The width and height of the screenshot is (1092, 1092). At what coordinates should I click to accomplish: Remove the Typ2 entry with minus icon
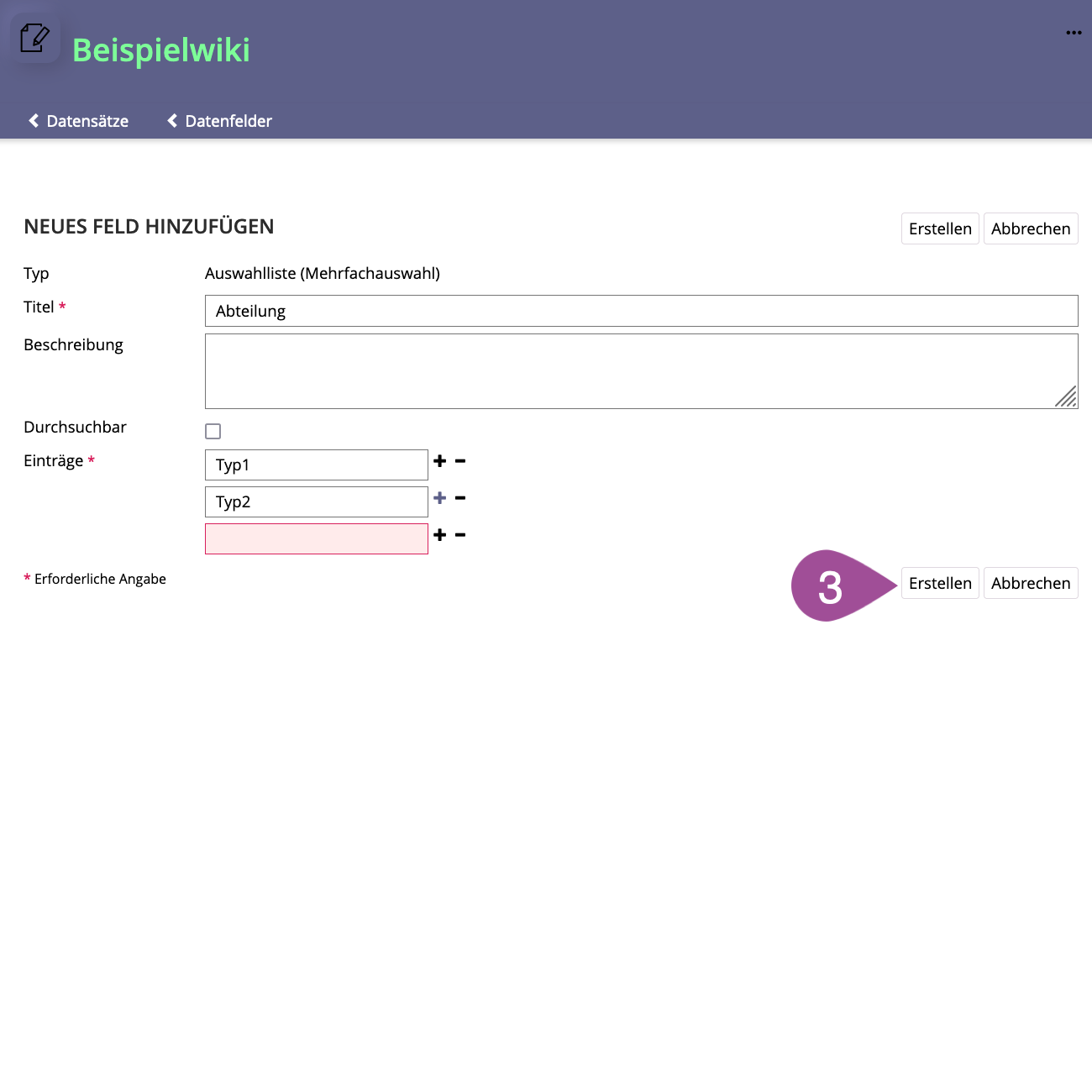pyautogui.click(x=460, y=498)
